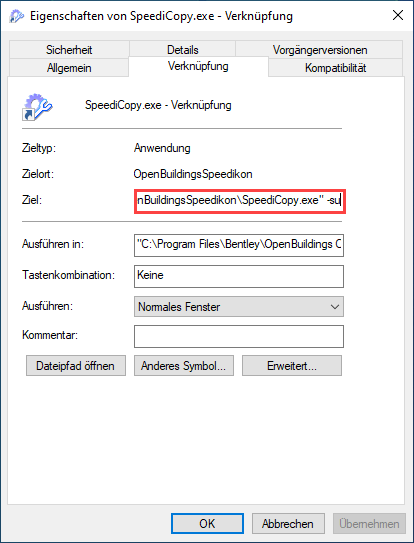The width and height of the screenshot is (414, 543).
Task: Click into the Ziel target field
Action: (x=240, y=201)
